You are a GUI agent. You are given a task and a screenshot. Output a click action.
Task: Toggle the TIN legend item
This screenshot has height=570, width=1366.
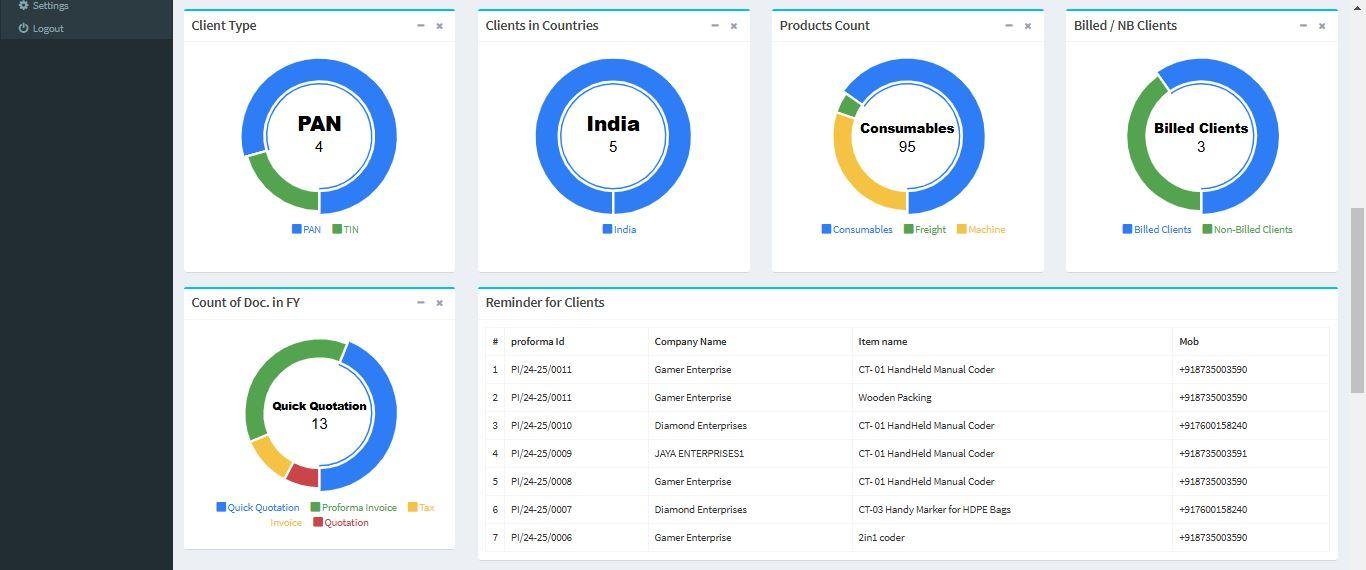point(346,229)
